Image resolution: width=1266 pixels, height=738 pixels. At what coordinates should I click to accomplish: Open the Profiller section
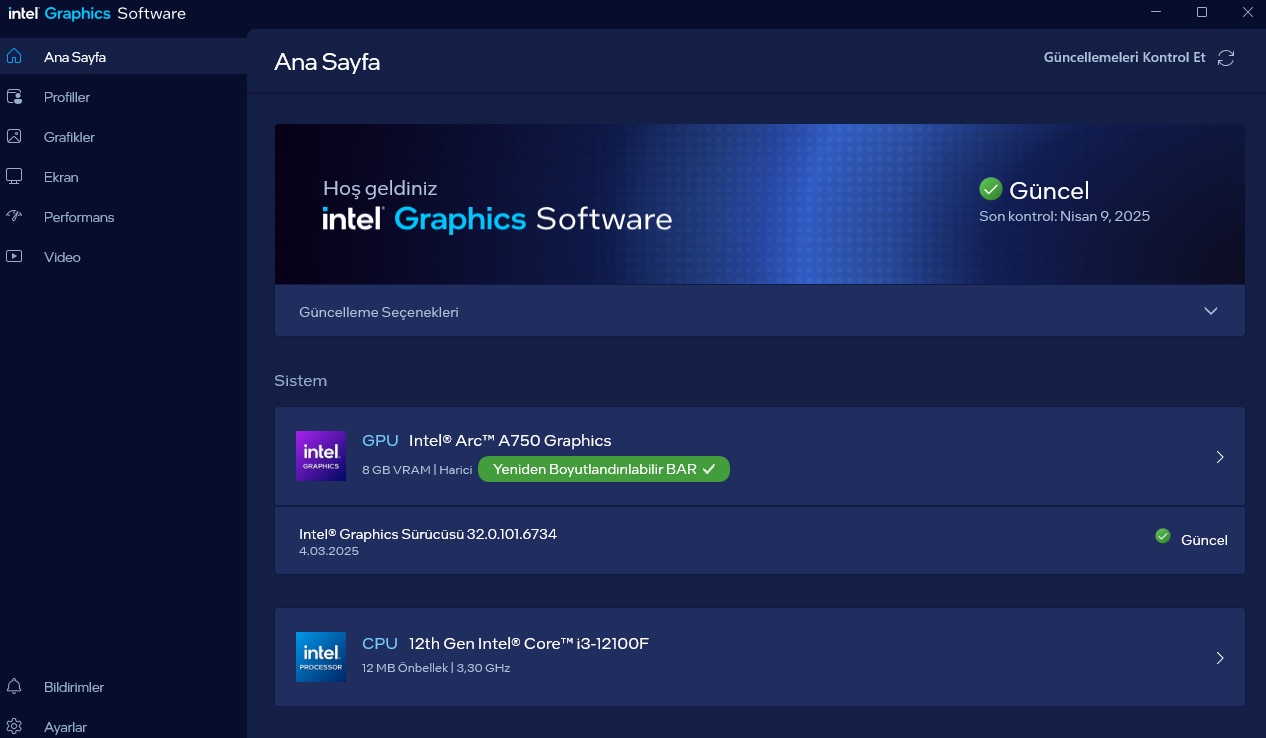(x=123, y=97)
